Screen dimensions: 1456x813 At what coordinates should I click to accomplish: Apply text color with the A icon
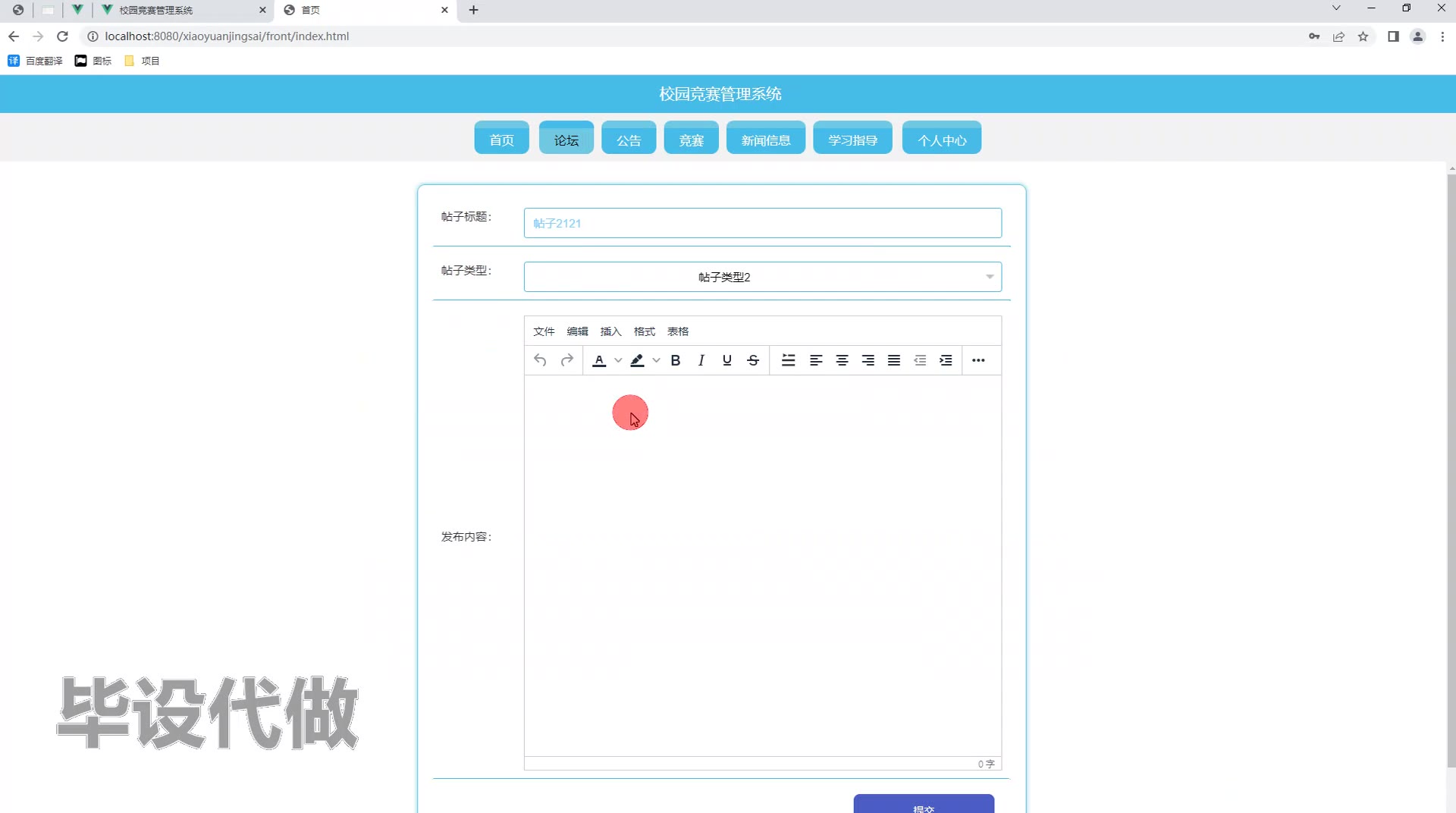coord(599,360)
